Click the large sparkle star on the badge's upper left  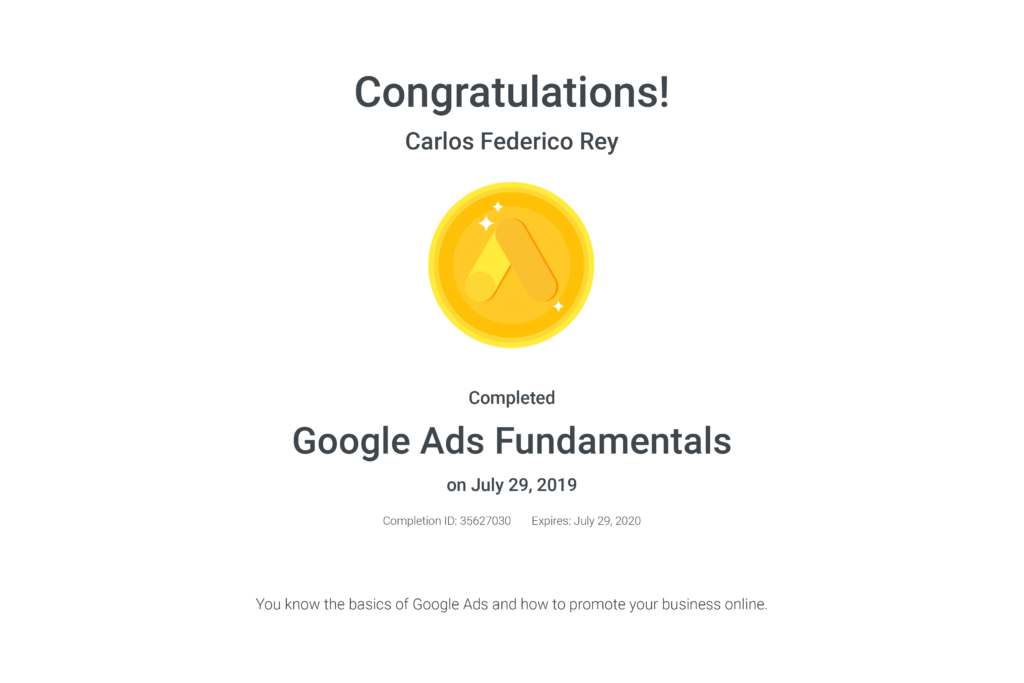coord(487,223)
